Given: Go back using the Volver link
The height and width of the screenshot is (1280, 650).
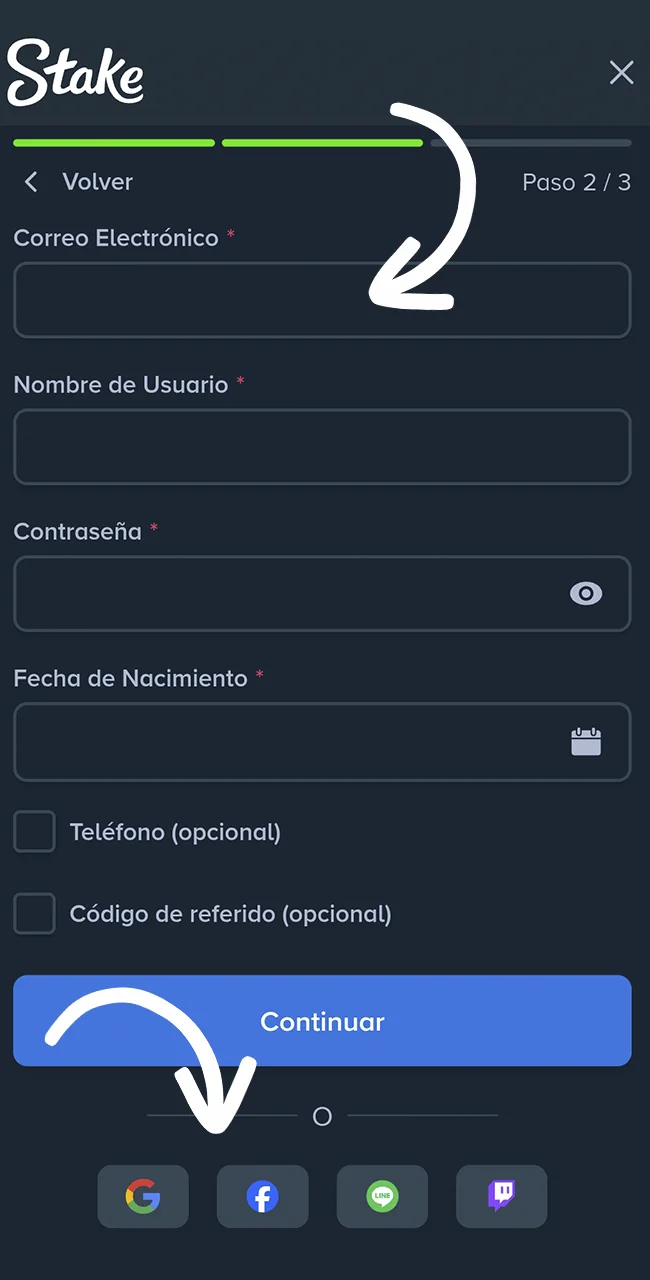Looking at the screenshot, I should pyautogui.click(x=97, y=182).
